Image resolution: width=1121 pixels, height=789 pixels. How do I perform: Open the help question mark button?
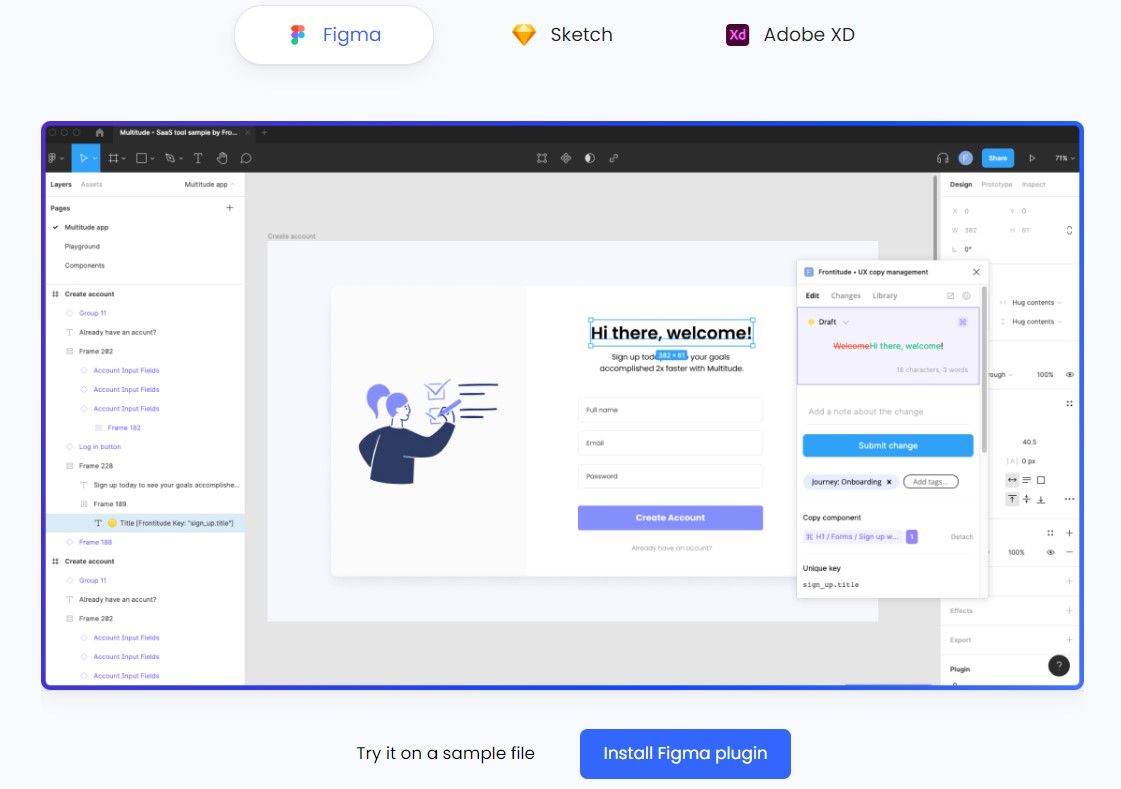tap(1059, 665)
